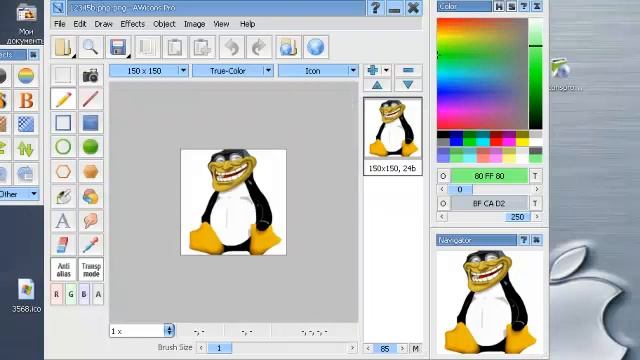Select the empty Hexagon polygon tool
The image size is (640, 360).
(63, 171)
